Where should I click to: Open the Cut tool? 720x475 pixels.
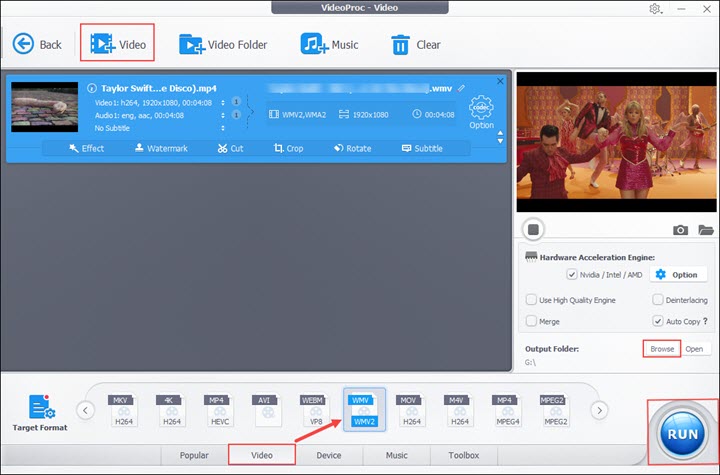tap(231, 148)
